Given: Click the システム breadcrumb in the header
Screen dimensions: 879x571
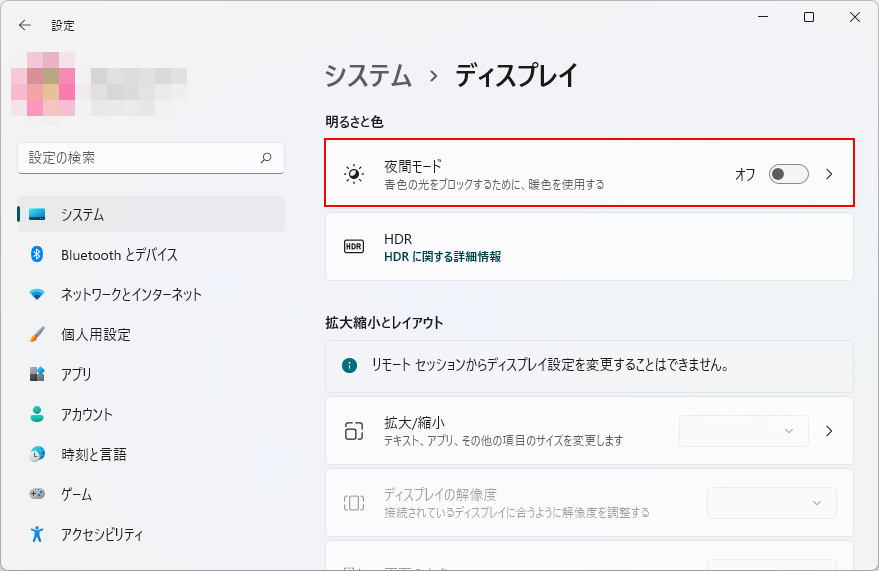Looking at the screenshot, I should coord(368,76).
